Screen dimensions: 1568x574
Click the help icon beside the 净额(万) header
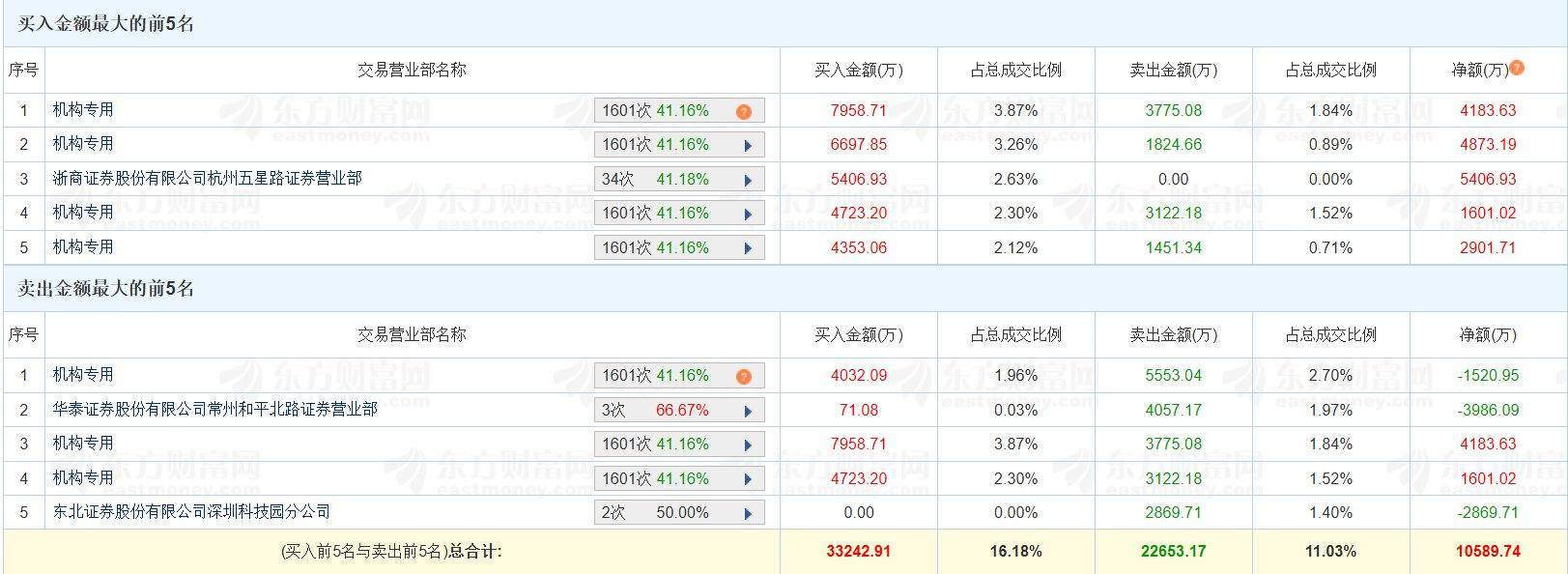(1517, 68)
